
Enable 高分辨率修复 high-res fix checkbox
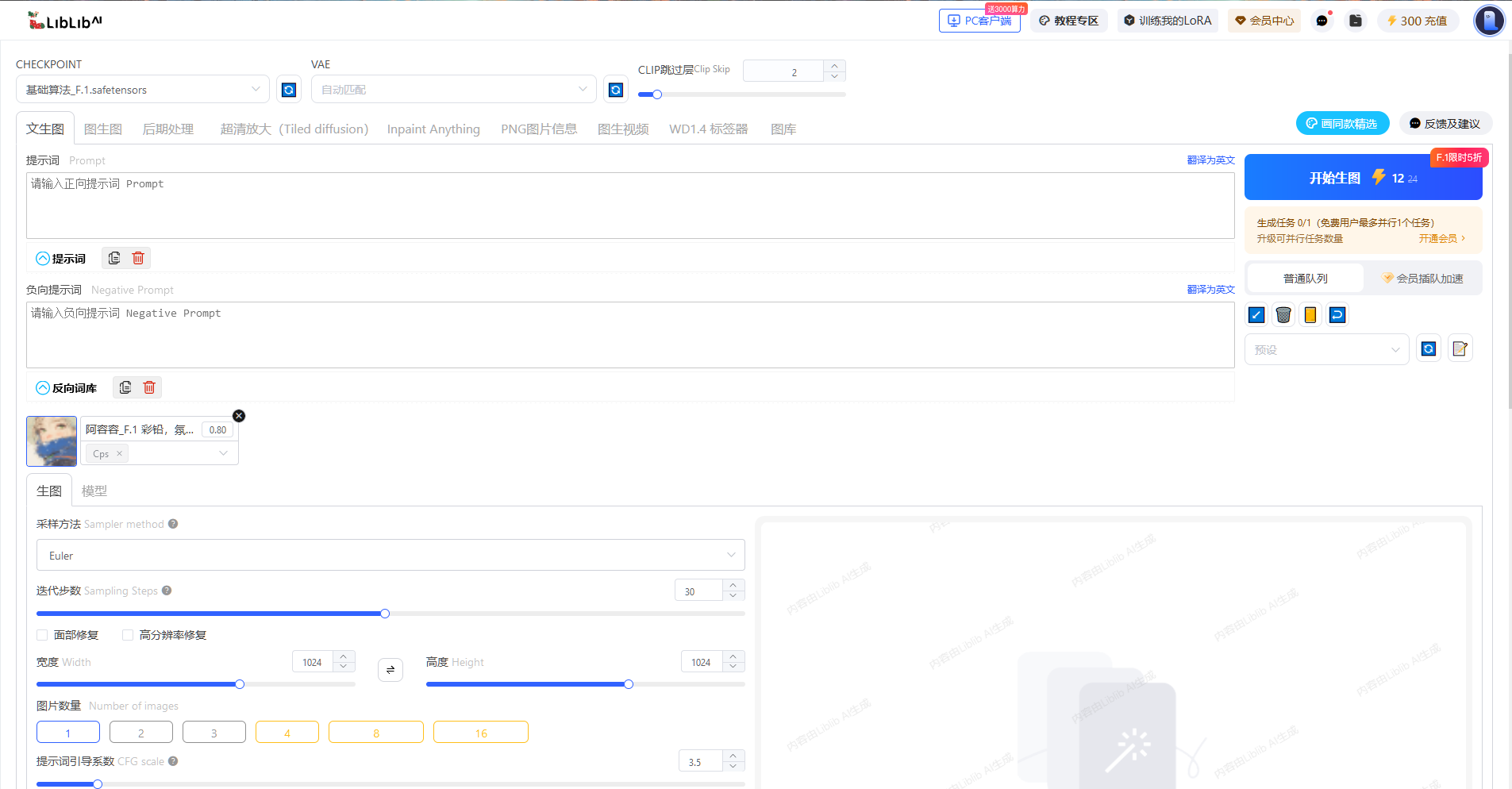pos(128,634)
